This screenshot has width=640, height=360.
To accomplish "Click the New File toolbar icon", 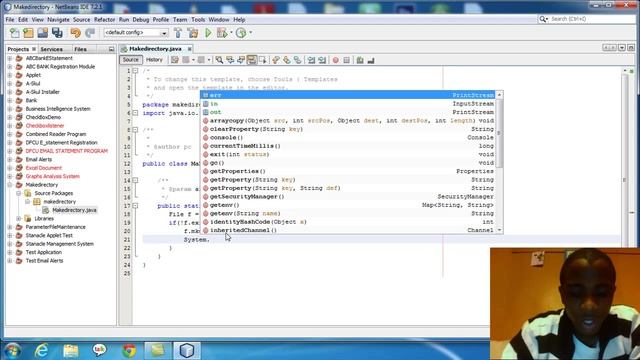I will (15, 33).
